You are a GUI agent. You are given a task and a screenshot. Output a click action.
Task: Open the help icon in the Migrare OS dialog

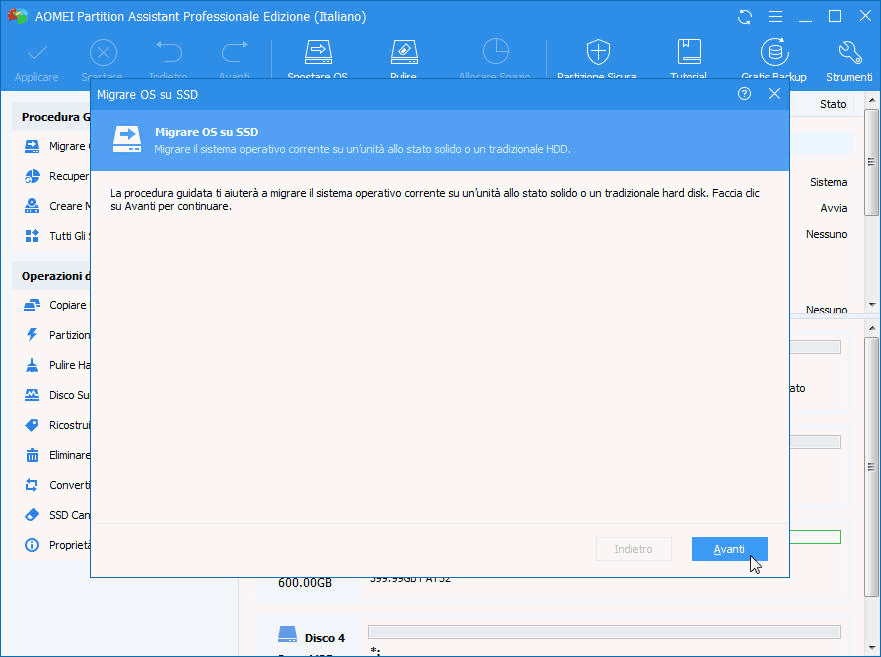tap(744, 94)
